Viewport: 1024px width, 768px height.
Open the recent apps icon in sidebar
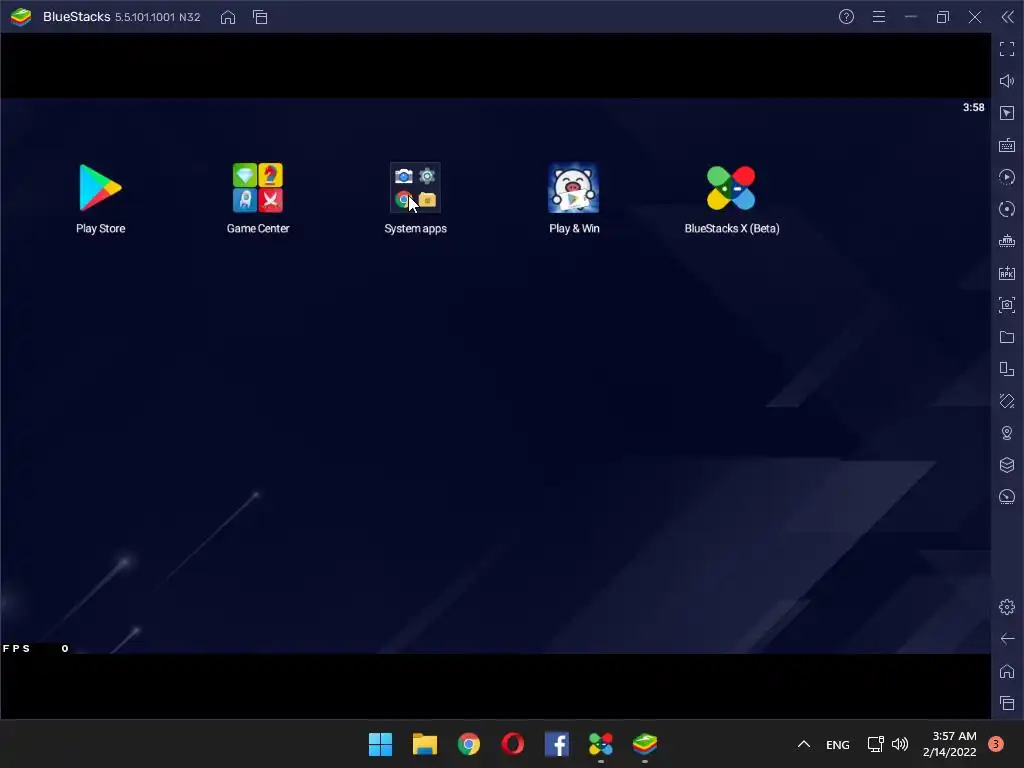point(1007,703)
